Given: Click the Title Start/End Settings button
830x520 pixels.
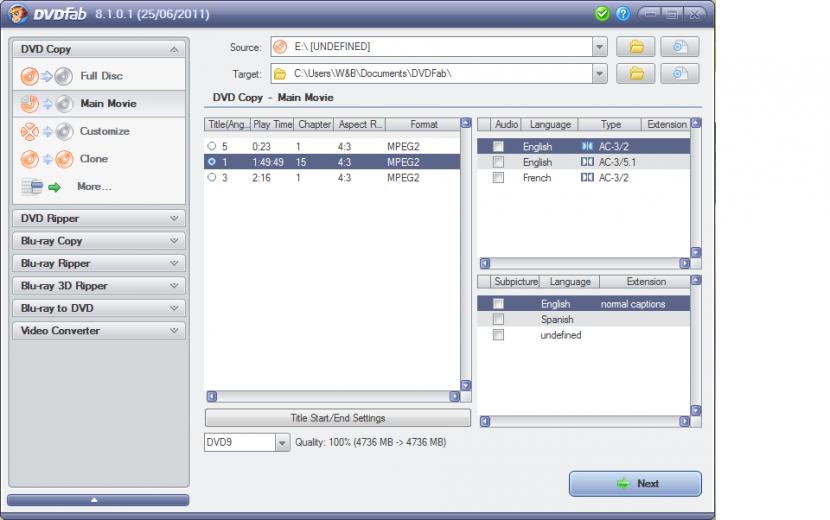Looking at the screenshot, I should click(x=338, y=418).
